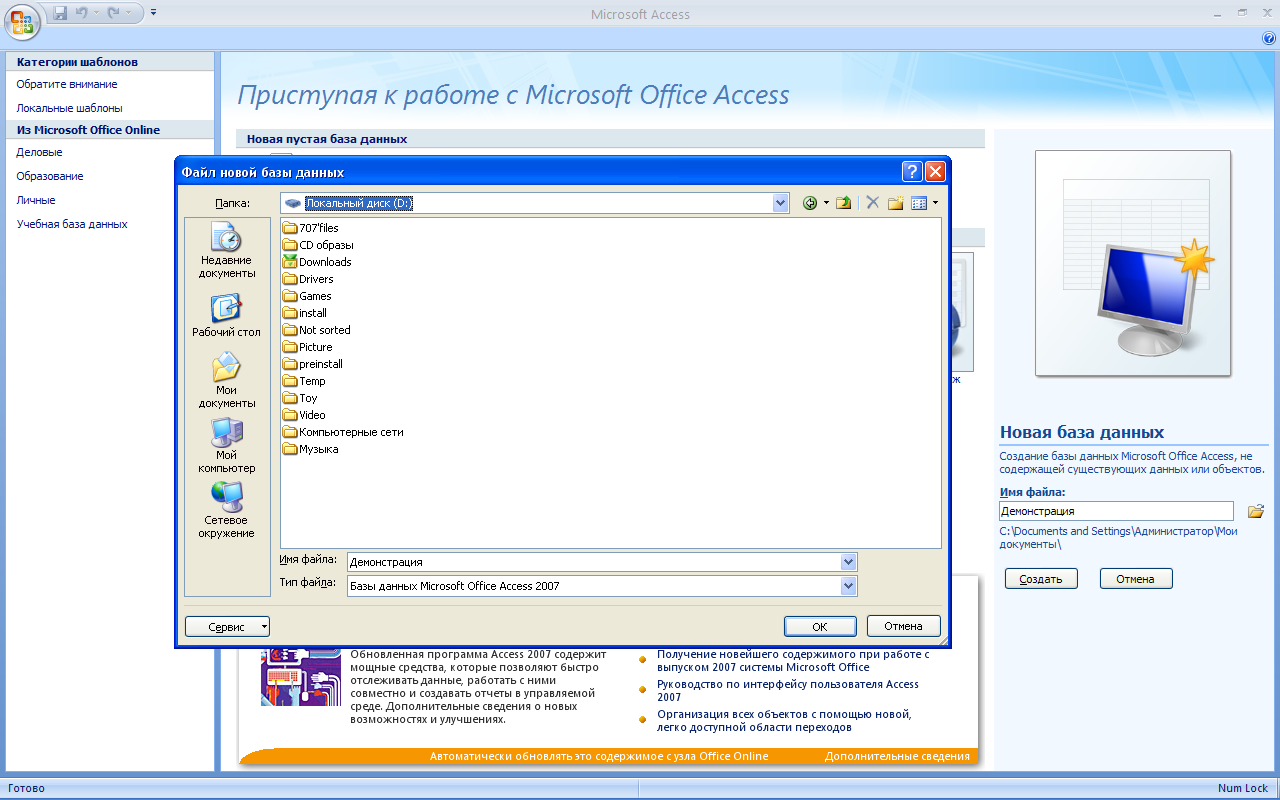Open Недавние документы in places bar

point(226,251)
